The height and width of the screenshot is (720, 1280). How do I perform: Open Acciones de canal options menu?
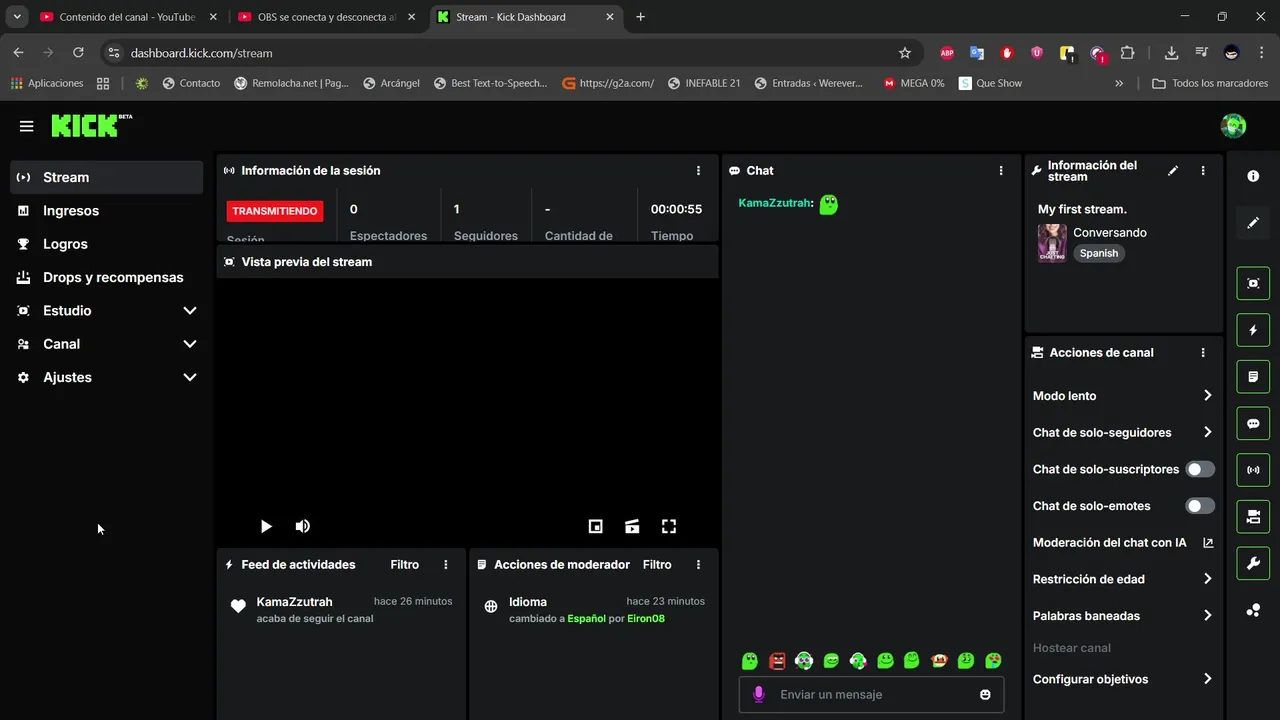pyautogui.click(x=1203, y=353)
